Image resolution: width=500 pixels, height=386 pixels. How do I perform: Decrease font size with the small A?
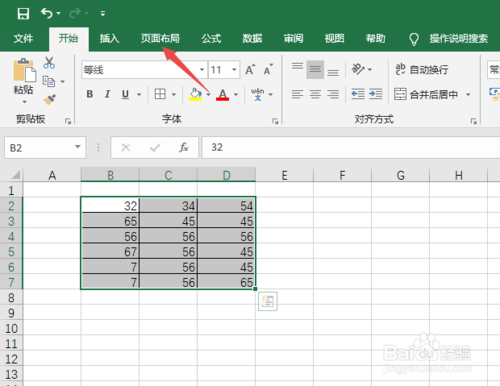point(268,70)
